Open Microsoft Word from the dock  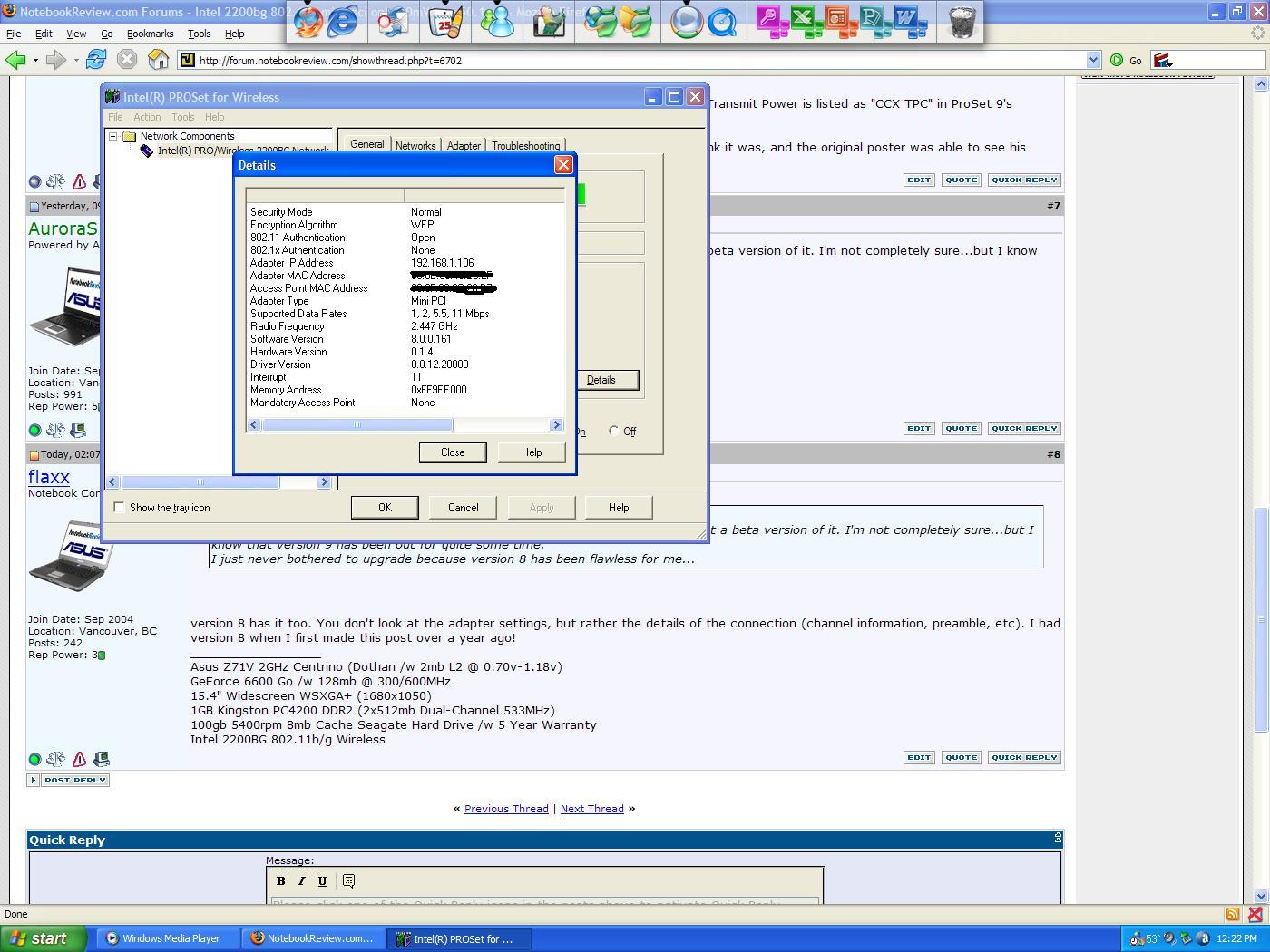click(909, 20)
